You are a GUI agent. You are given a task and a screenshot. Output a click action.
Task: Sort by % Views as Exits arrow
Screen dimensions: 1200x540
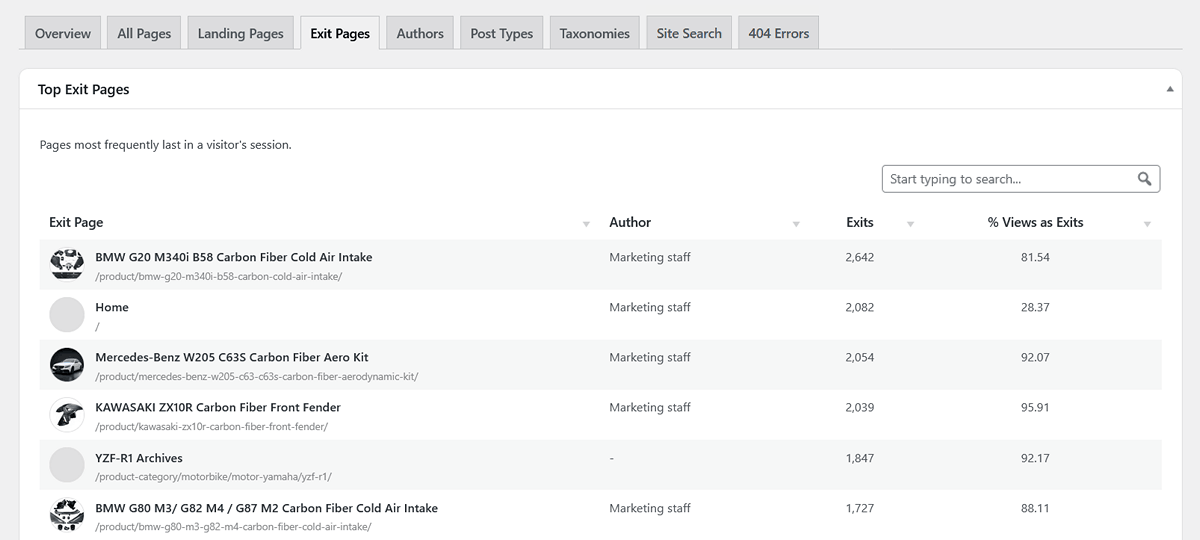pyautogui.click(x=1147, y=224)
